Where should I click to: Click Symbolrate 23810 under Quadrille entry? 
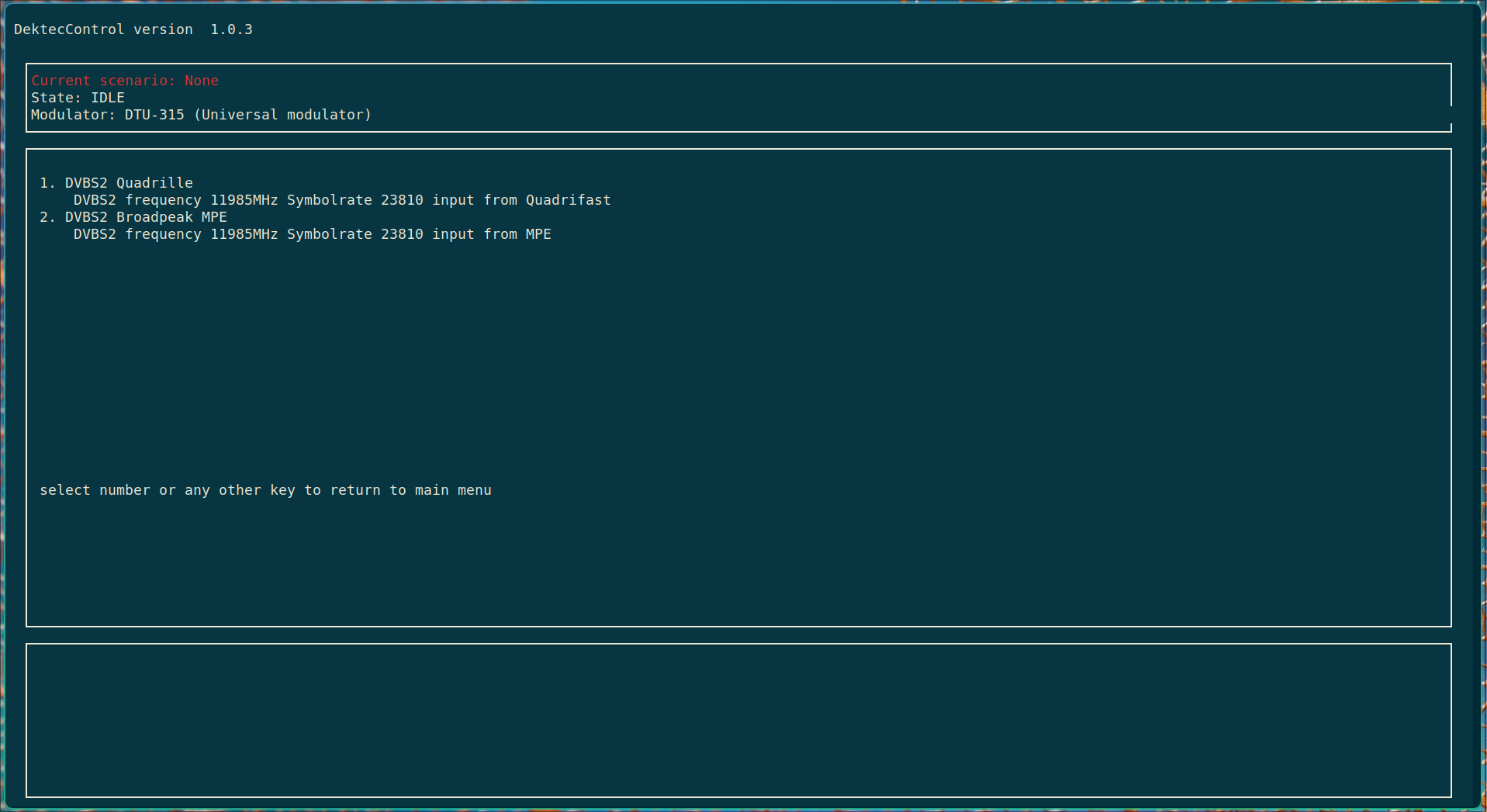pyautogui.click(x=354, y=200)
